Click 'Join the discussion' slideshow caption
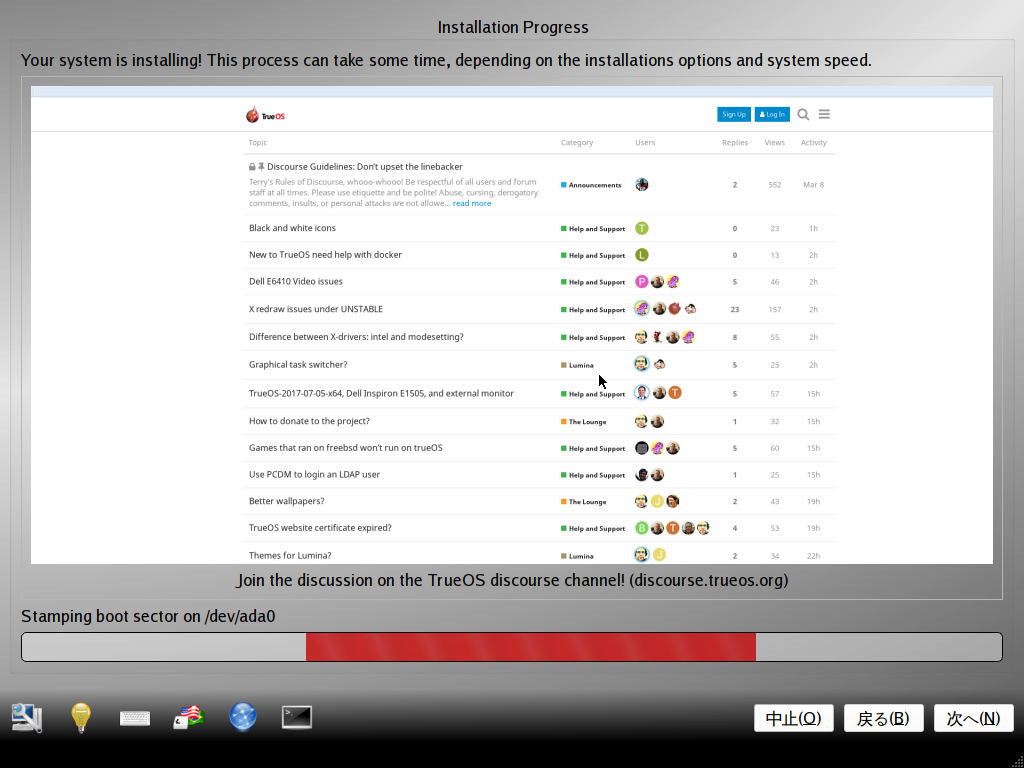1024x768 pixels. 512,580
